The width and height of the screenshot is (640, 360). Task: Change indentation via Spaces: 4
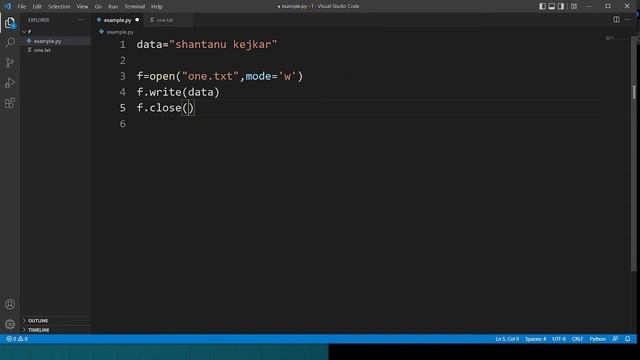pos(535,339)
